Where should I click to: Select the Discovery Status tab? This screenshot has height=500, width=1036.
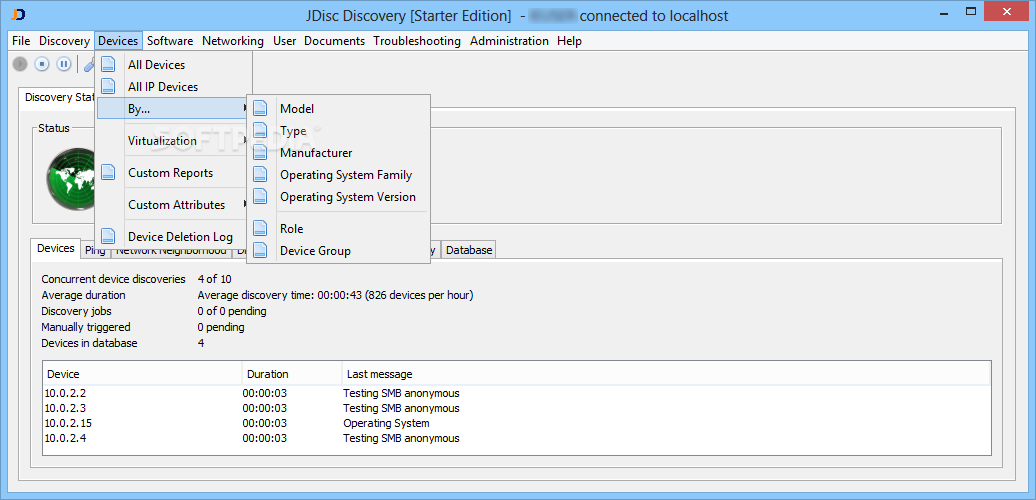57,97
